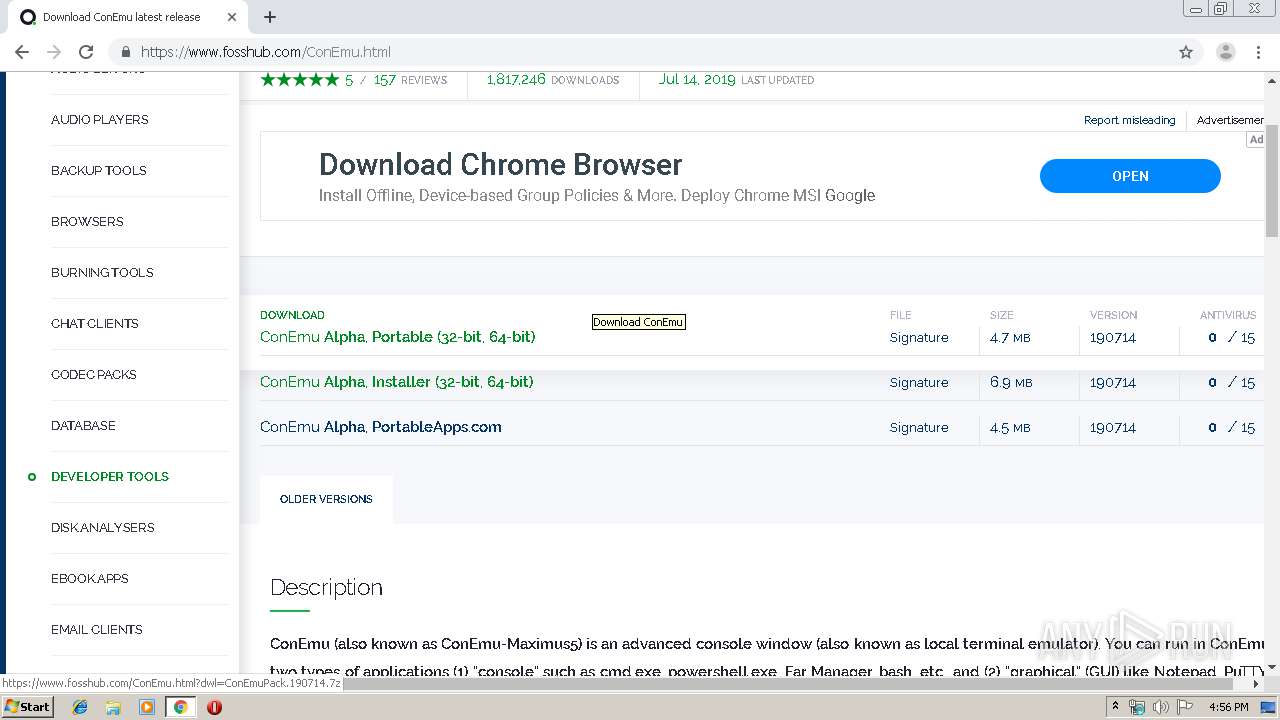Screen dimensions: 1280x720
Task: Click the Download Chrome Browser ad headline
Action: click(500, 165)
